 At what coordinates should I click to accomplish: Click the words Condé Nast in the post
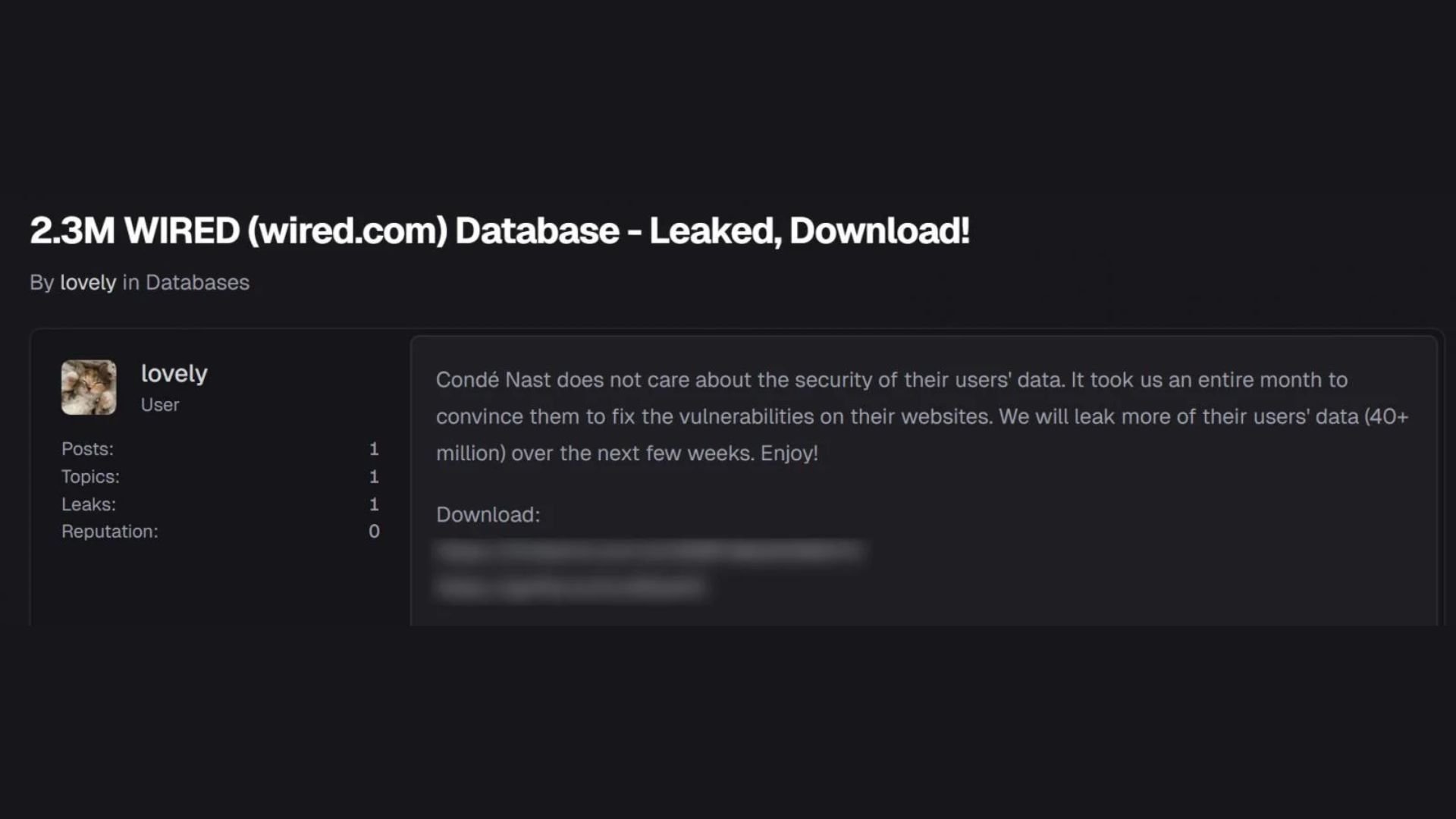pos(493,380)
